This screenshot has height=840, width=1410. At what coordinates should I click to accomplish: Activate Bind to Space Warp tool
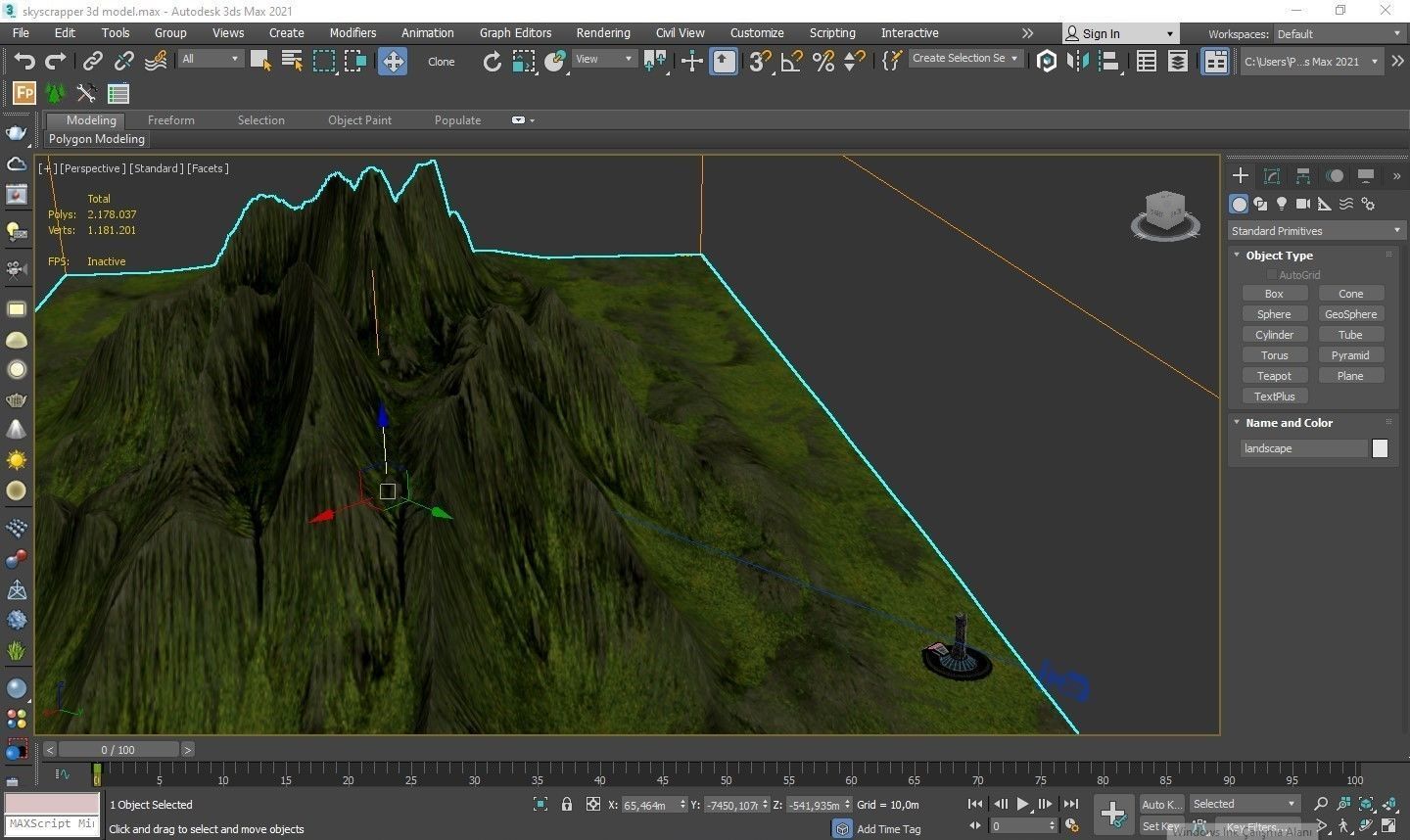pyautogui.click(x=156, y=61)
